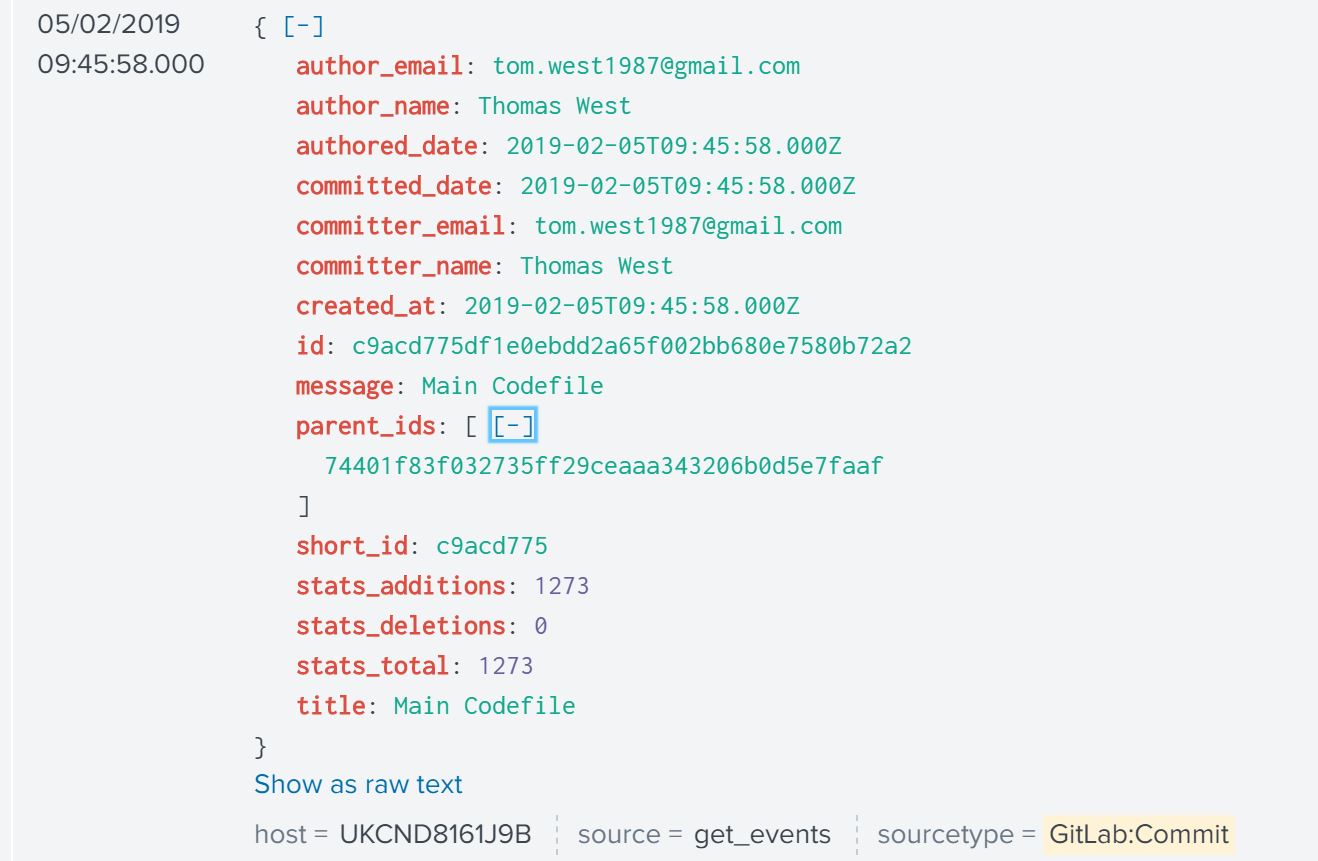
Task: Click the created_at timestamp value
Action: click(x=631, y=306)
